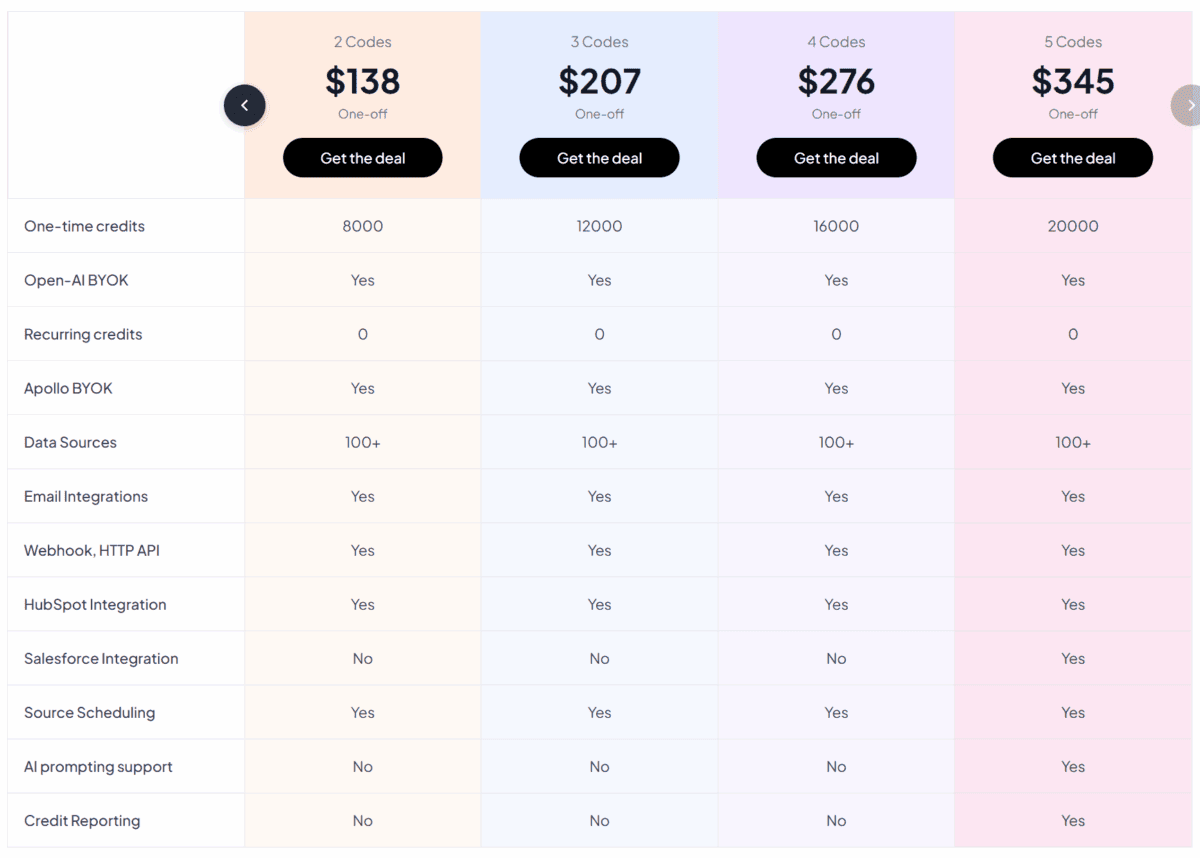Get the deal for the $138 plan
This screenshot has width=1200, height=862.
point(363,158)
